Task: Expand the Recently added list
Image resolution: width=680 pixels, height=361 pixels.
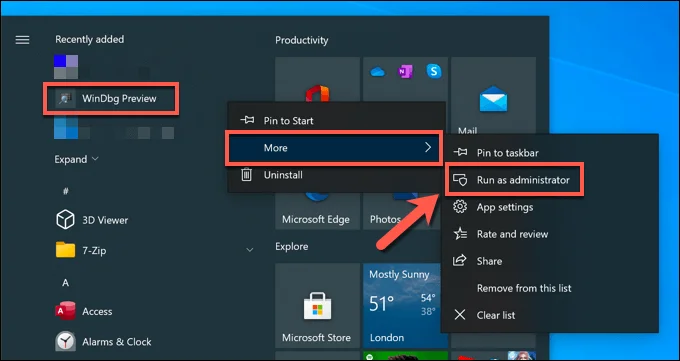Action: 76,159
